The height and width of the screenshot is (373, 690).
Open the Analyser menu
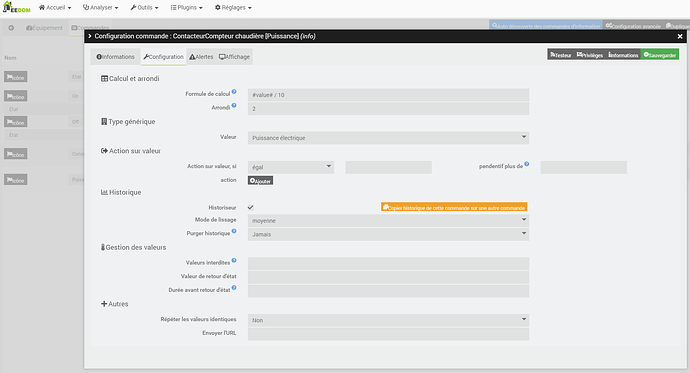[101, 7]
